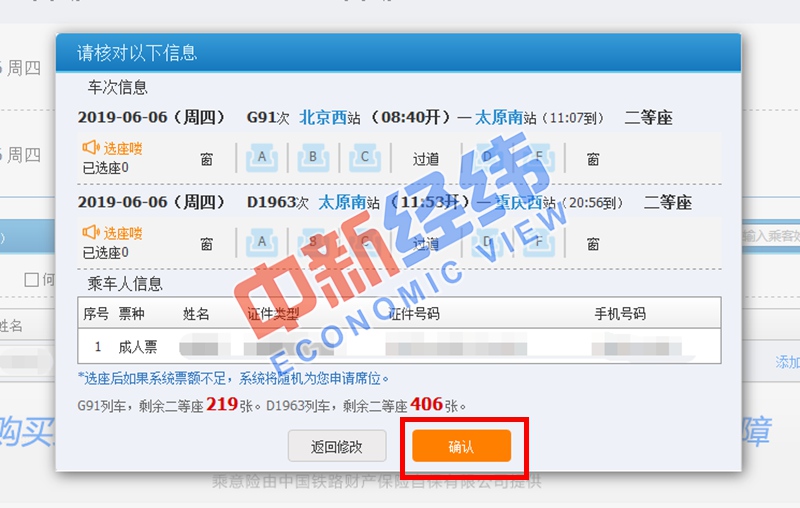800x508 pixels.
Task: Click the D1963 选座喽 speaker icon
Action: [x=91, y=233]
